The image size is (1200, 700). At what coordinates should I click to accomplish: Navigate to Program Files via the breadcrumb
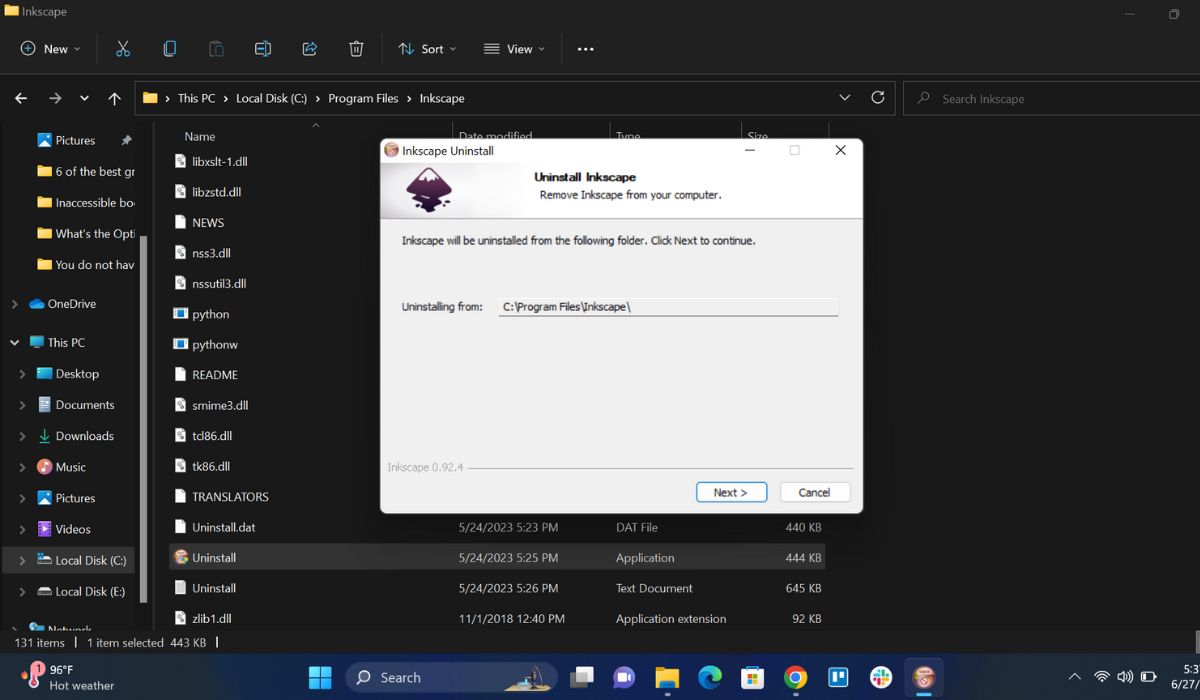(x=363, y=98)
